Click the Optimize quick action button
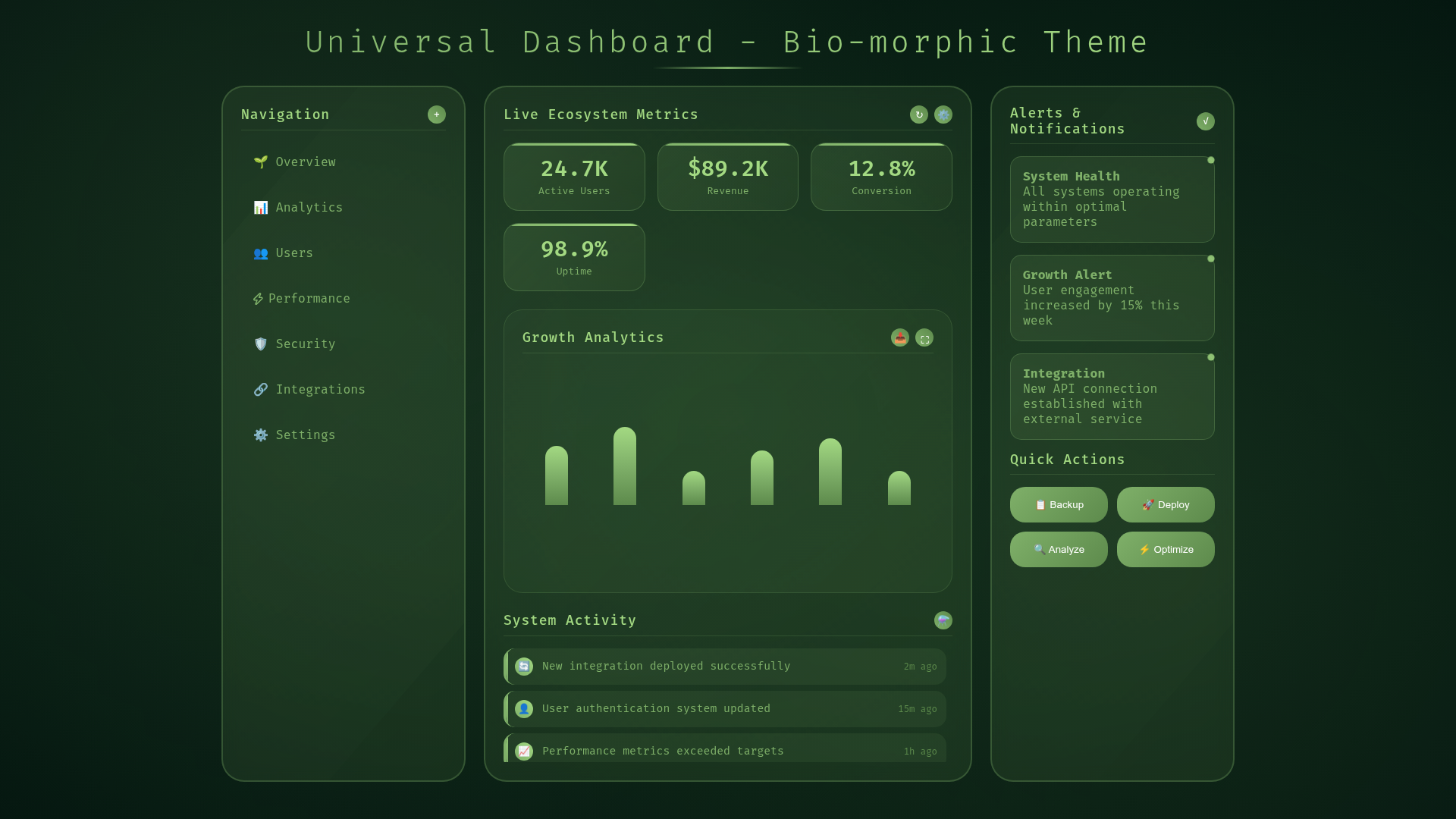 click(x=1165, y=550)
